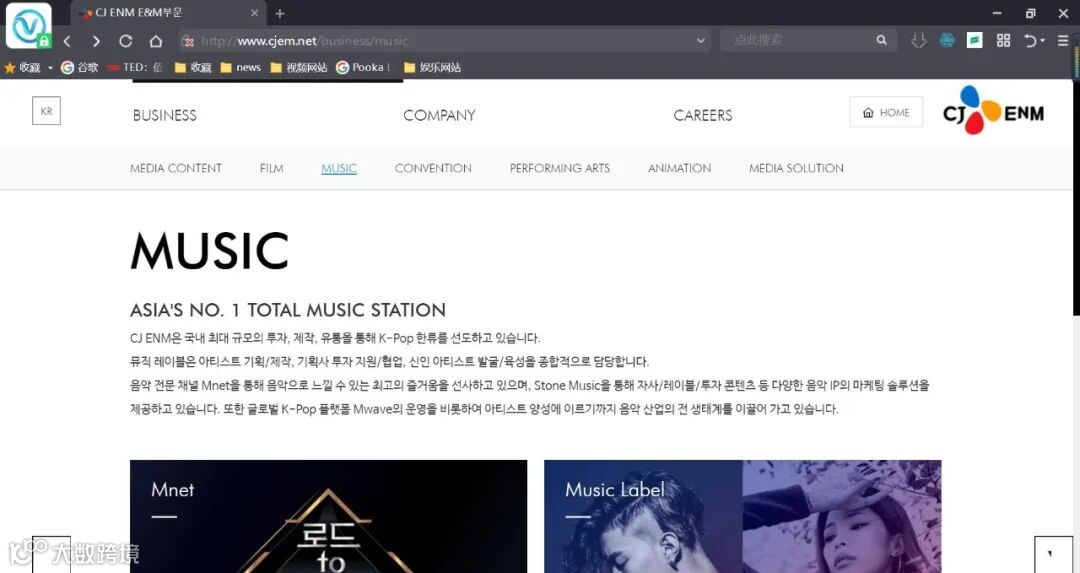Click the undo closed tab icon
Viewport: 1080px width, 573px height.
coord(1030,41)
